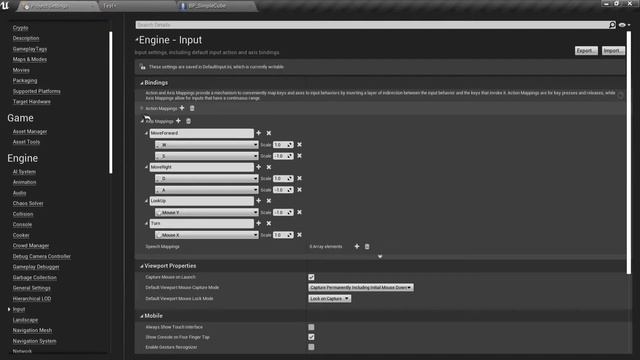640x360 pixels.
Task: Open the Supported Platforms settings
Action: coord(37,91)
